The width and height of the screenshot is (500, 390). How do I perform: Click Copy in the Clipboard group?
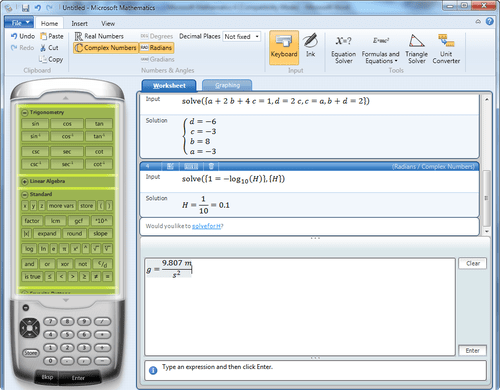51,59
